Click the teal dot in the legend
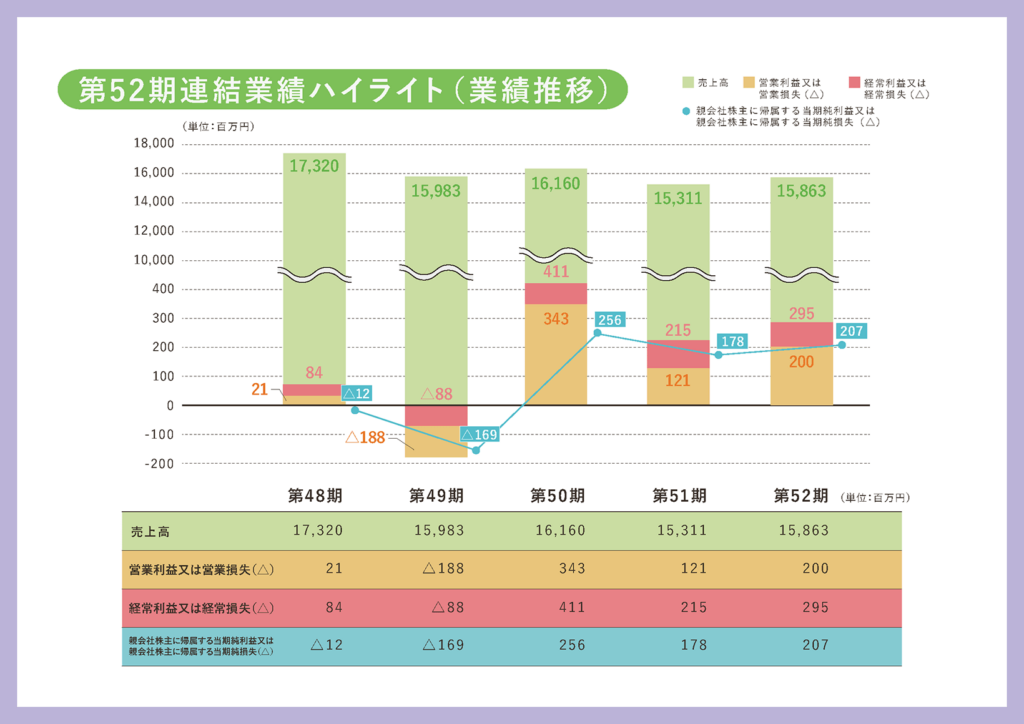 coord(686,110)
